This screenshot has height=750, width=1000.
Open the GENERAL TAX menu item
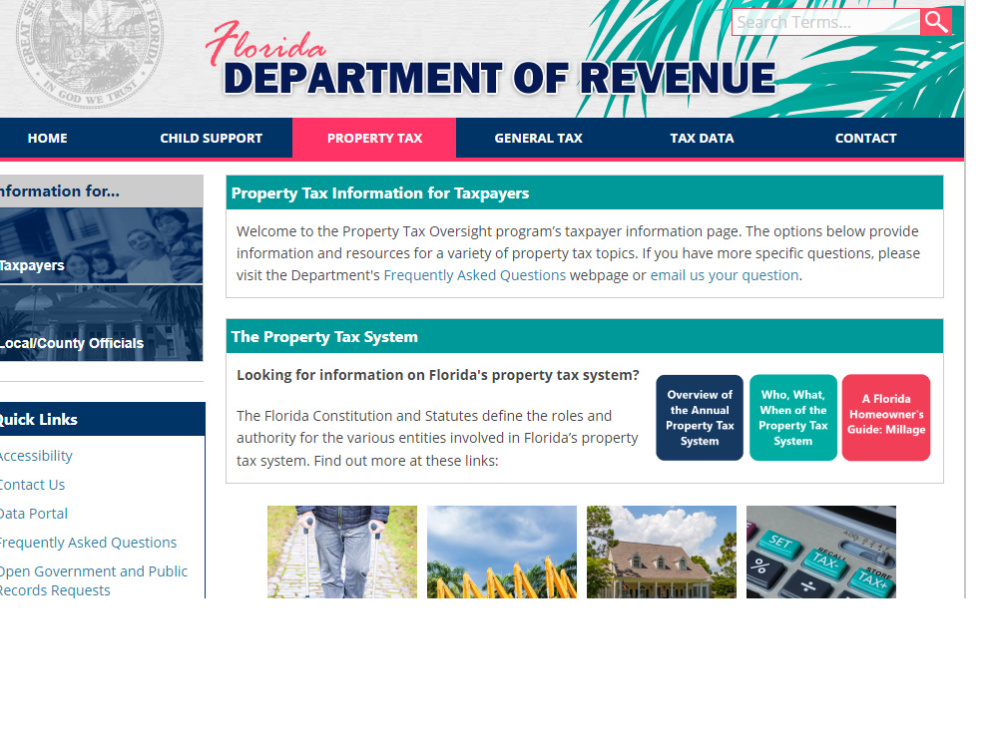(x=538, y=138)
